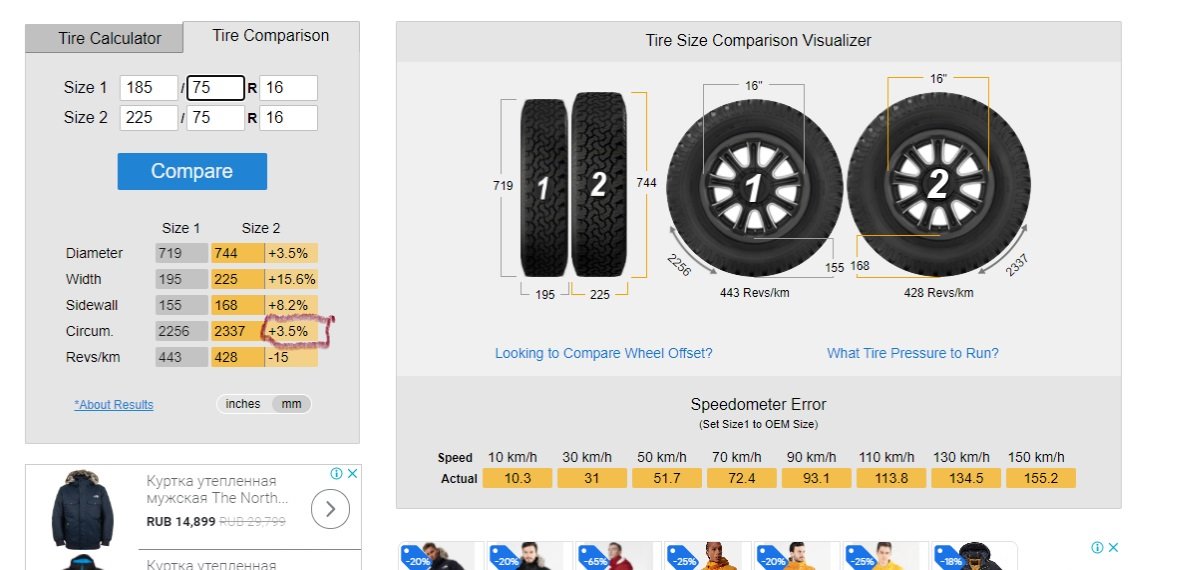Switch units to inches

coord(243,404)
